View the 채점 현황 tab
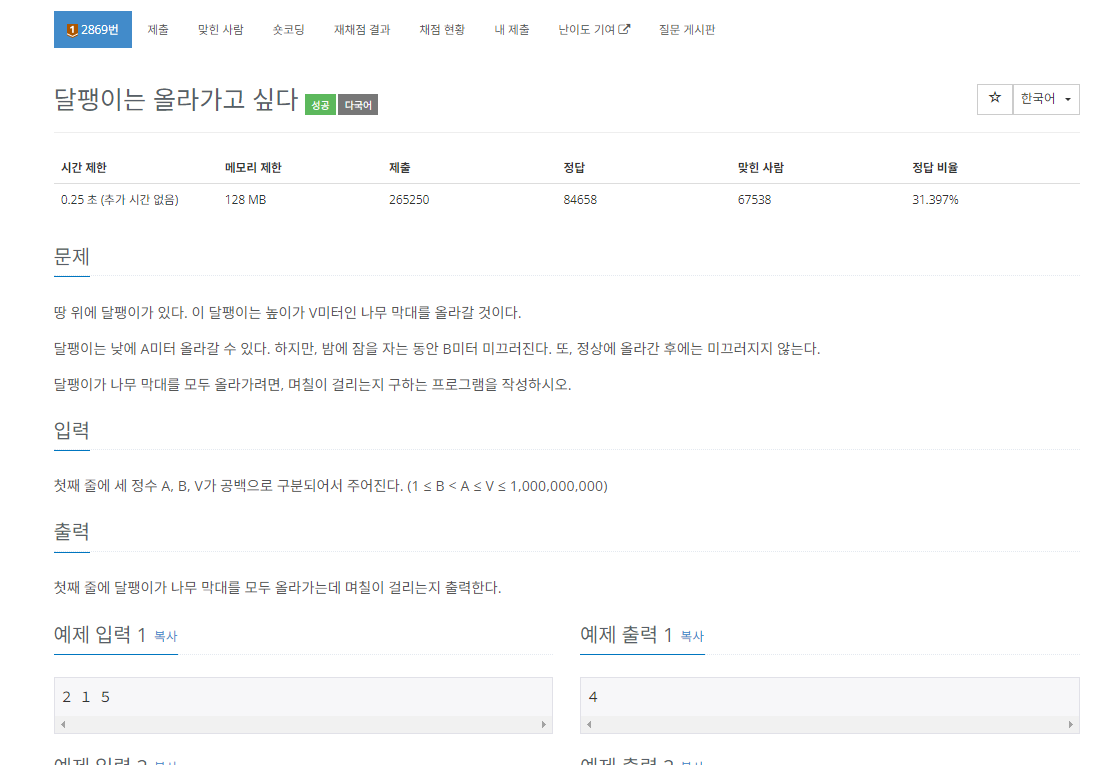Viewport: 1117px width, 765px height. pos(442,29)
